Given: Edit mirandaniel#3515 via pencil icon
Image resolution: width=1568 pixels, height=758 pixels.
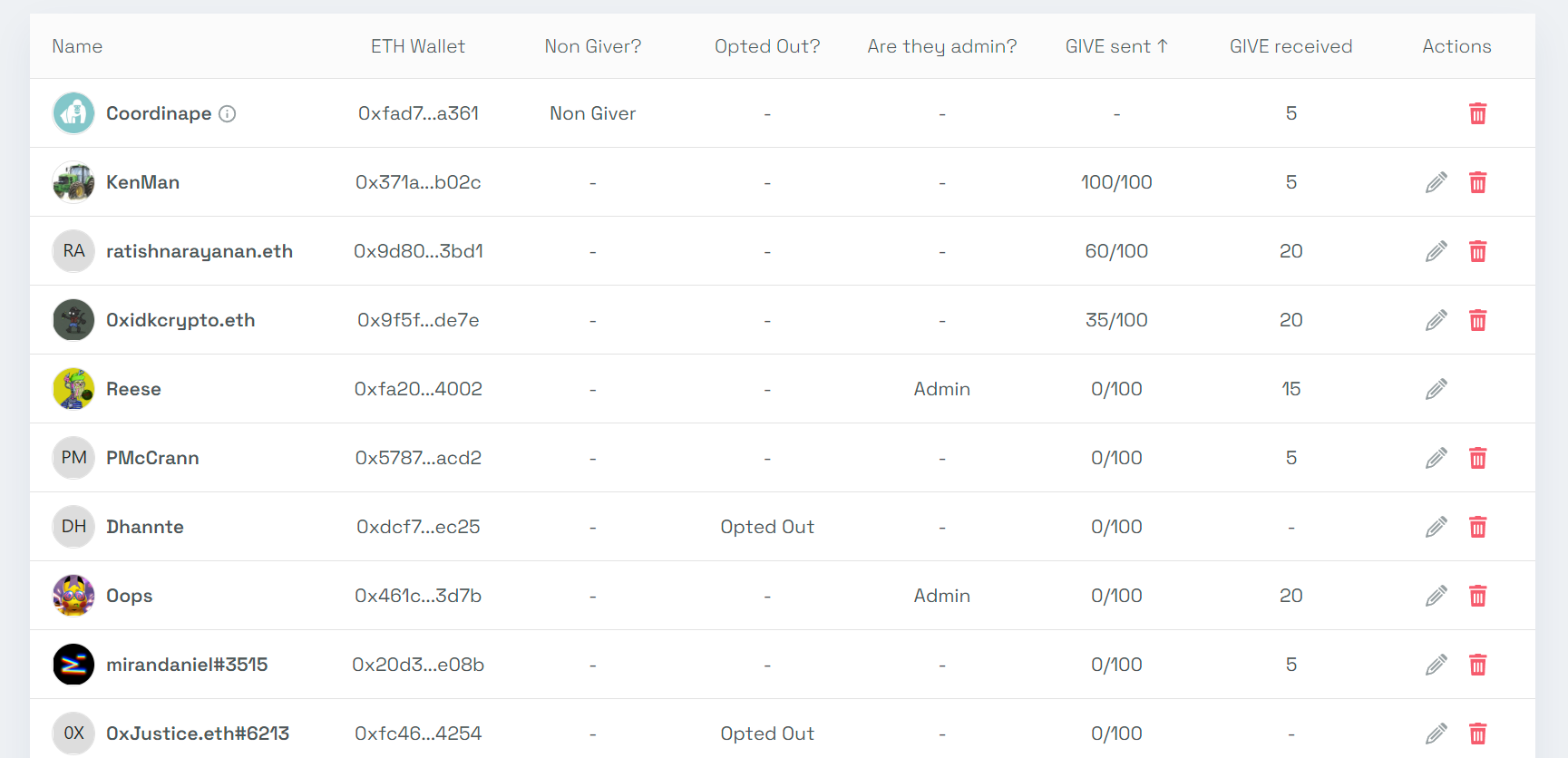Looking at the screenshot, I should (x=1436, y=665).
